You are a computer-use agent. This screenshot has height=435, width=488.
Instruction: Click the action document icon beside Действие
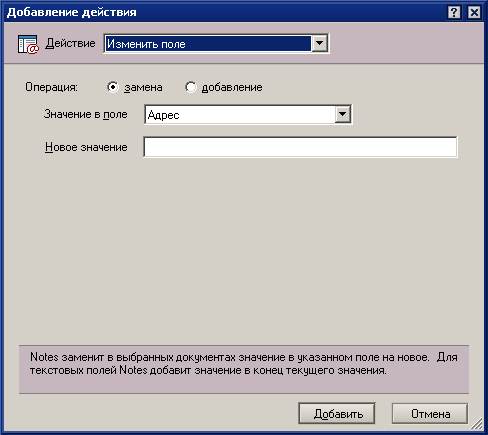point(28,44)
